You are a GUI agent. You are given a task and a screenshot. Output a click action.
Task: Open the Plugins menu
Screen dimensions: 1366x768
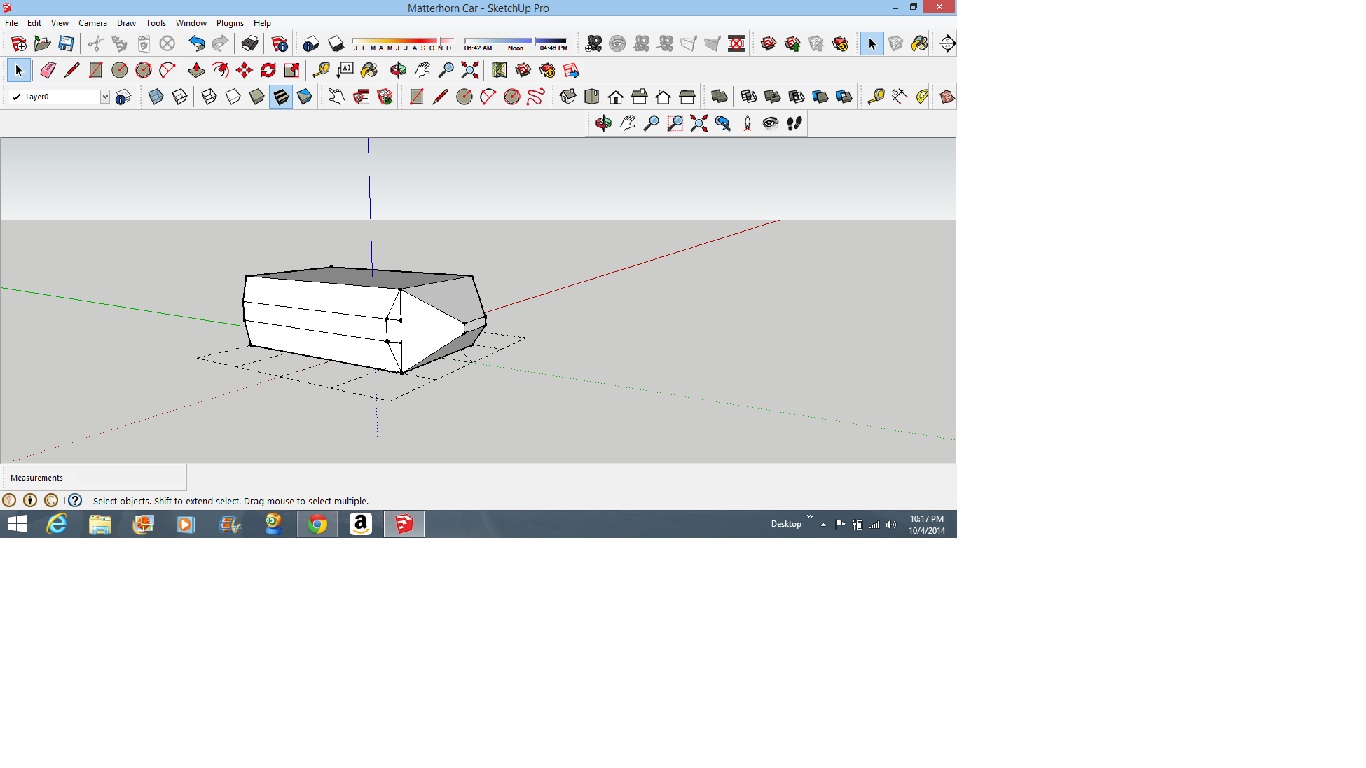(230, 23)
